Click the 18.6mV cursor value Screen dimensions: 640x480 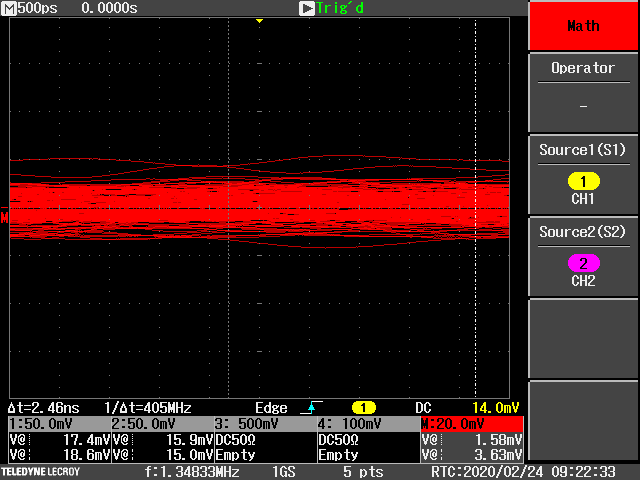coord(87,454)
